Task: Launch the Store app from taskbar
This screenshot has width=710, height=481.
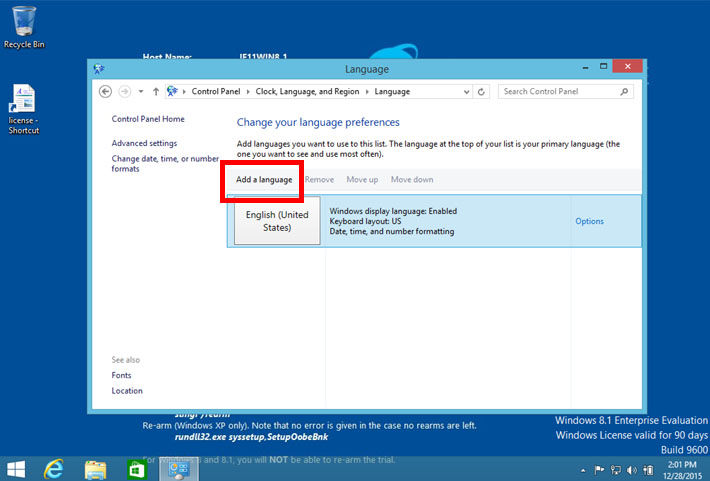Action: point(137,468)
